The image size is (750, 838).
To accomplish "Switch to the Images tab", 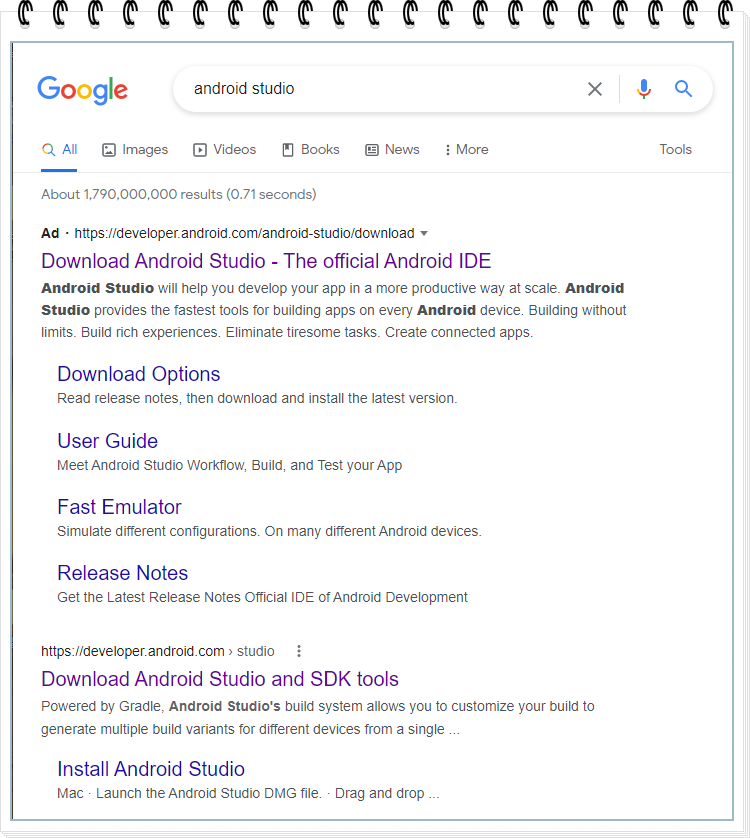I will pyautogui.click(x=135, y=150).
